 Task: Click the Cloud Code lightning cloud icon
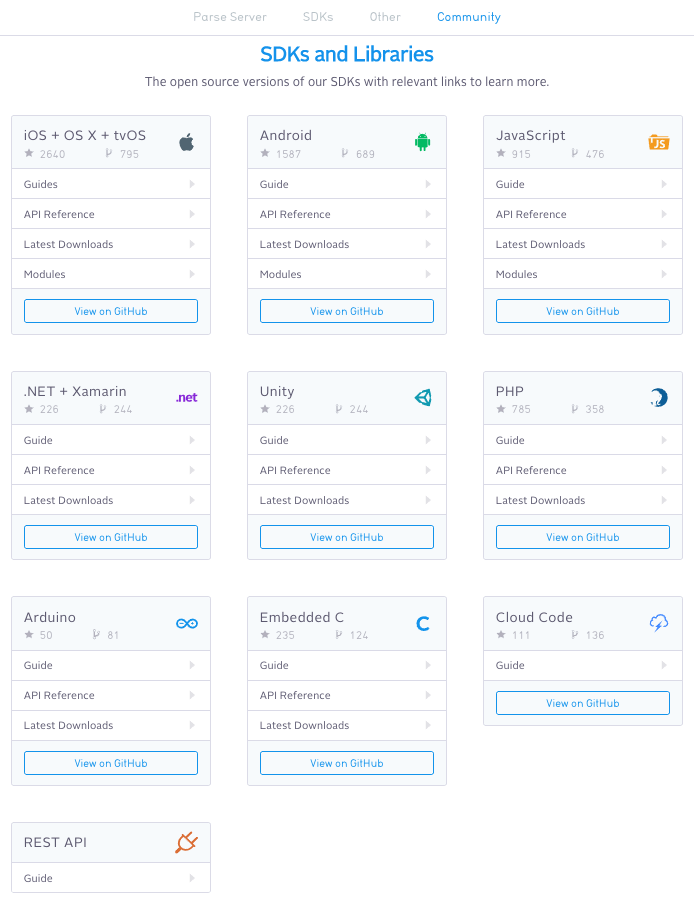659,623
